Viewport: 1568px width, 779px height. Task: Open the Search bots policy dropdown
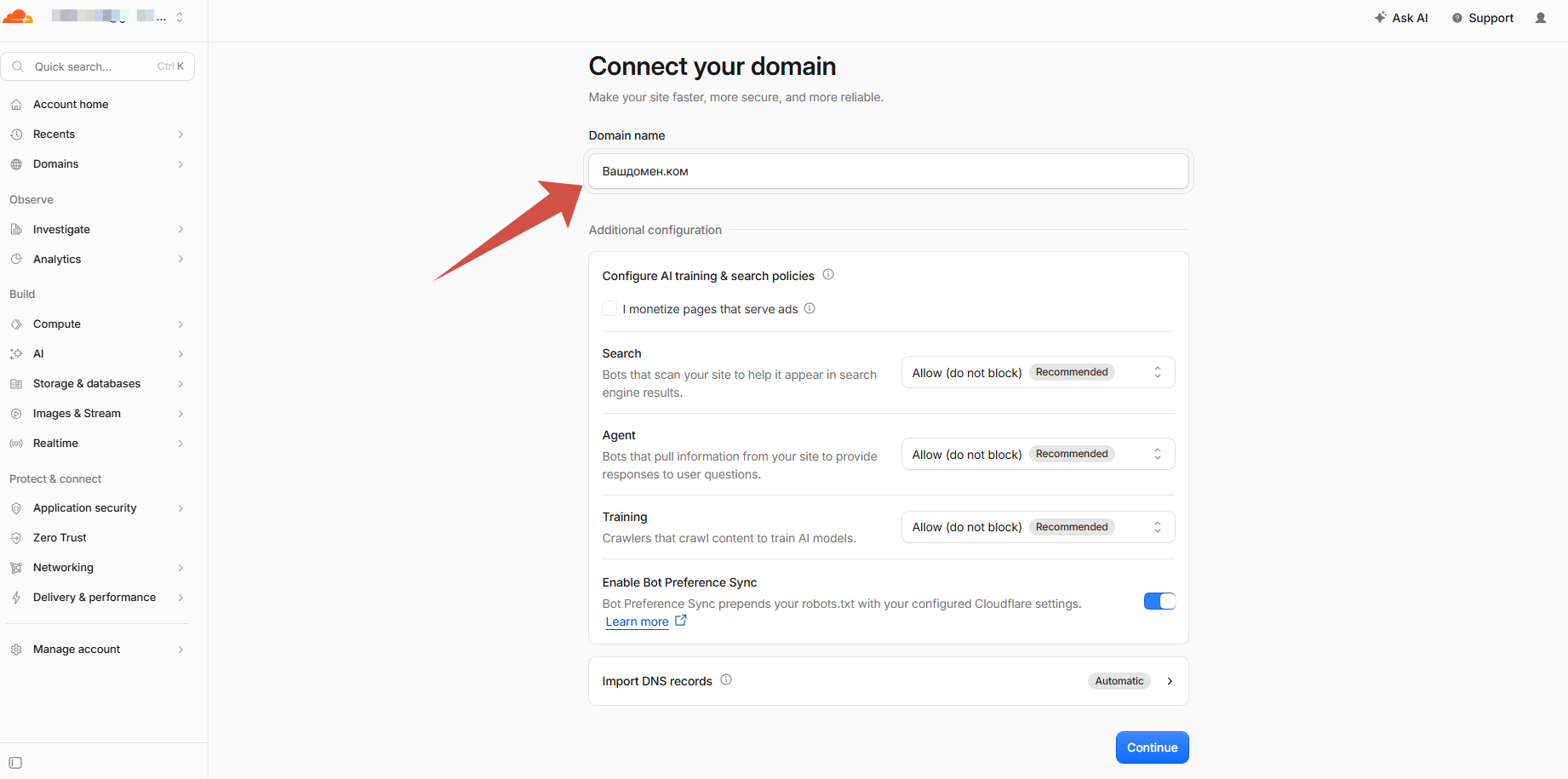tap(1038, 372)
